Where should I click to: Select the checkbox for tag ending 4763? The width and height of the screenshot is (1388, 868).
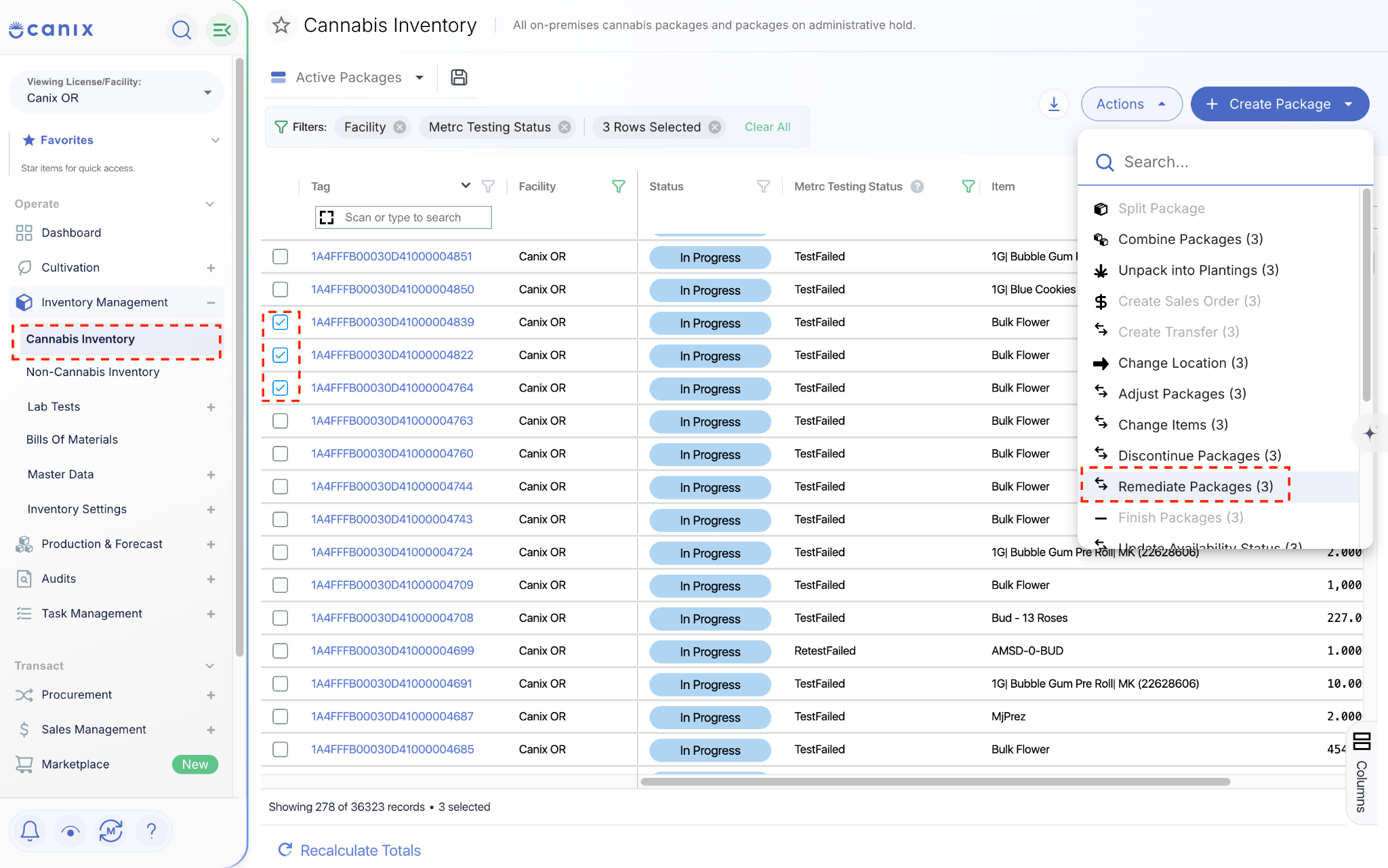[280, 421]
